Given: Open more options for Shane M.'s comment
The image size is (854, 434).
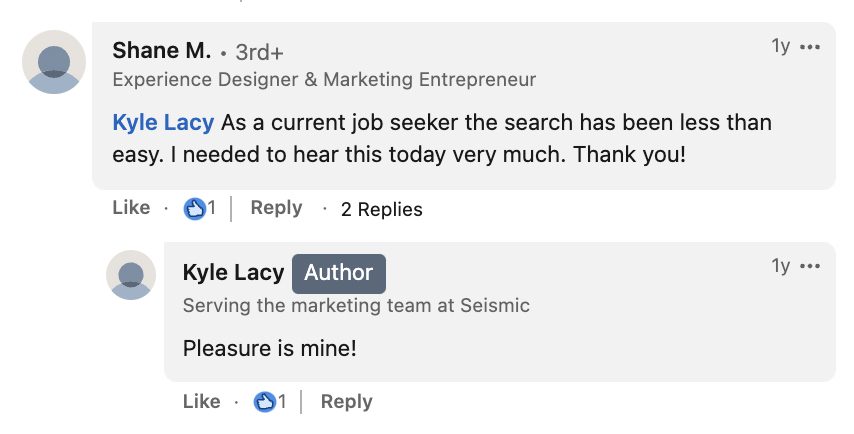Looking at the screenshot, I should (811, 47).
